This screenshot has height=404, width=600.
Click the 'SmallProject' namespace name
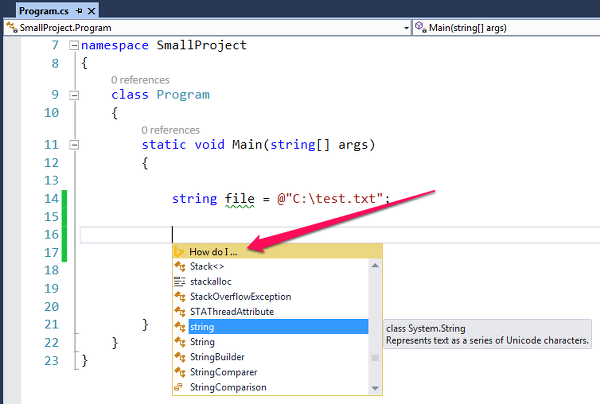[202, 45]
